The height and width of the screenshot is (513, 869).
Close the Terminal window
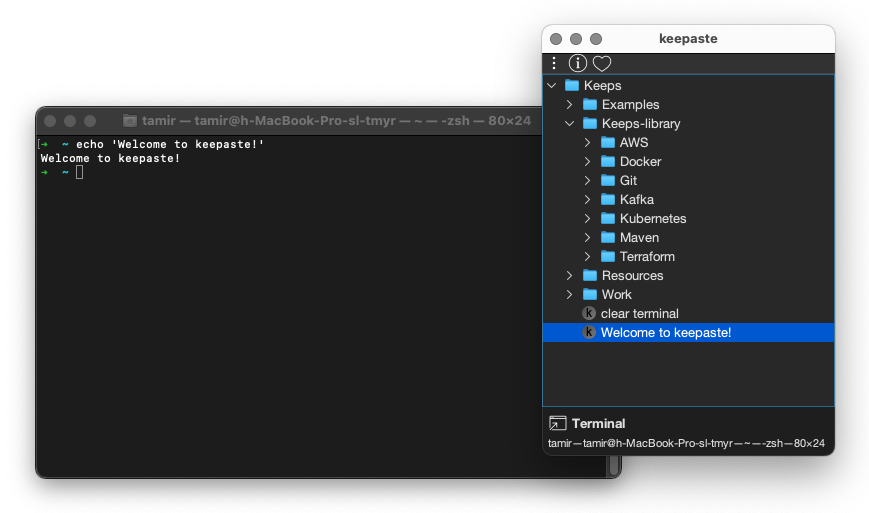pyautogui.click(x=50, y=121)
